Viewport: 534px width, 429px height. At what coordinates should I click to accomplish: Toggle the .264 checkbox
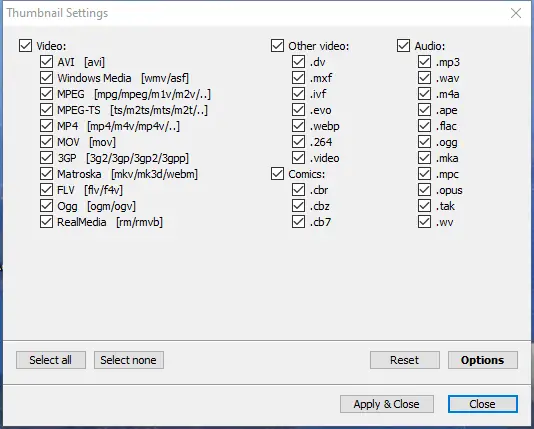(298, 142)
